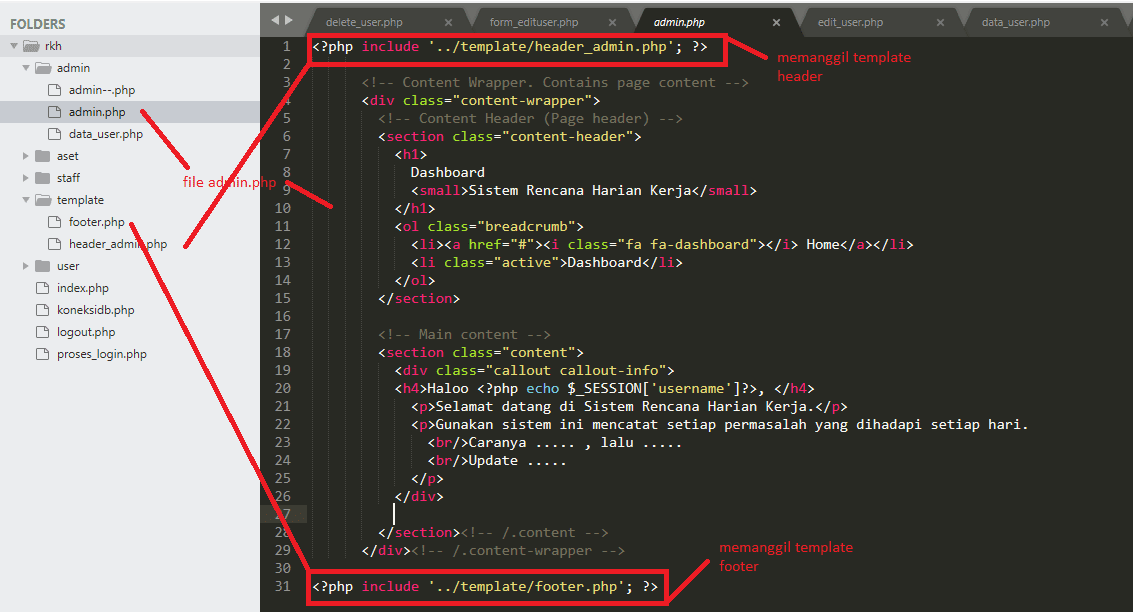Expand the user folder
1133x612 pixels.
(24, 265)
